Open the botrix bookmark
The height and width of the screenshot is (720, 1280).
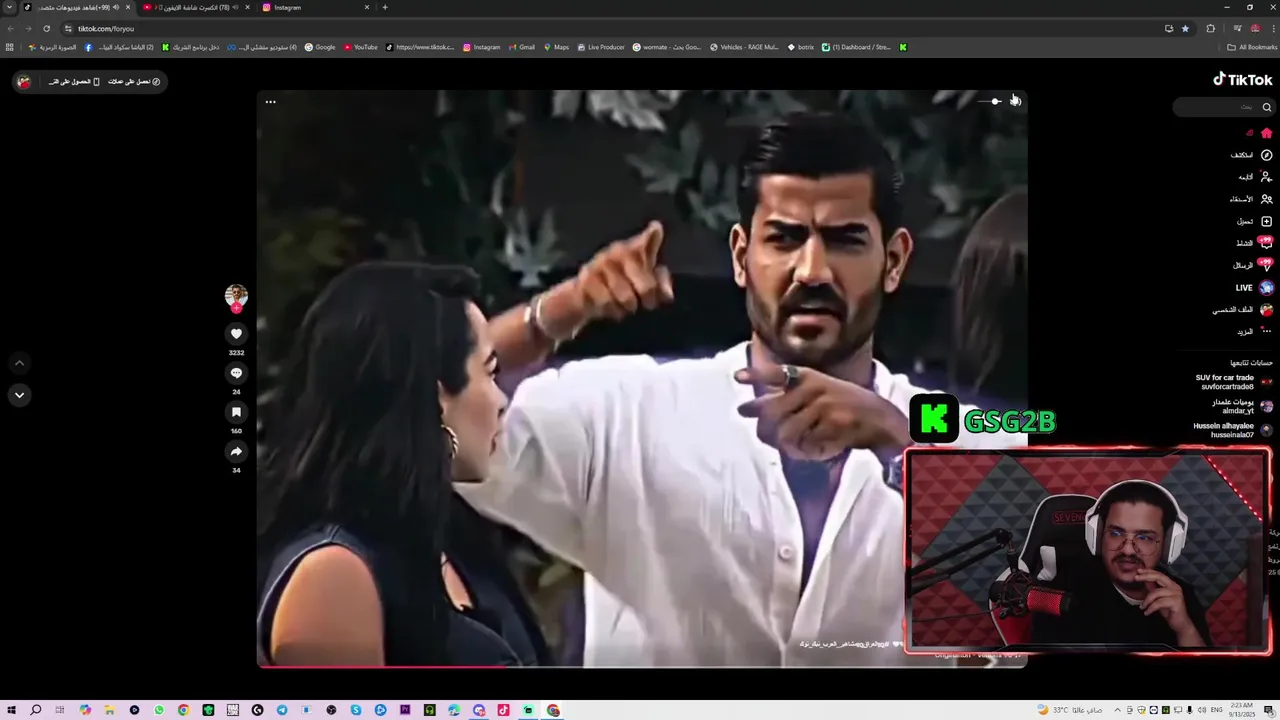click(800, 47)
